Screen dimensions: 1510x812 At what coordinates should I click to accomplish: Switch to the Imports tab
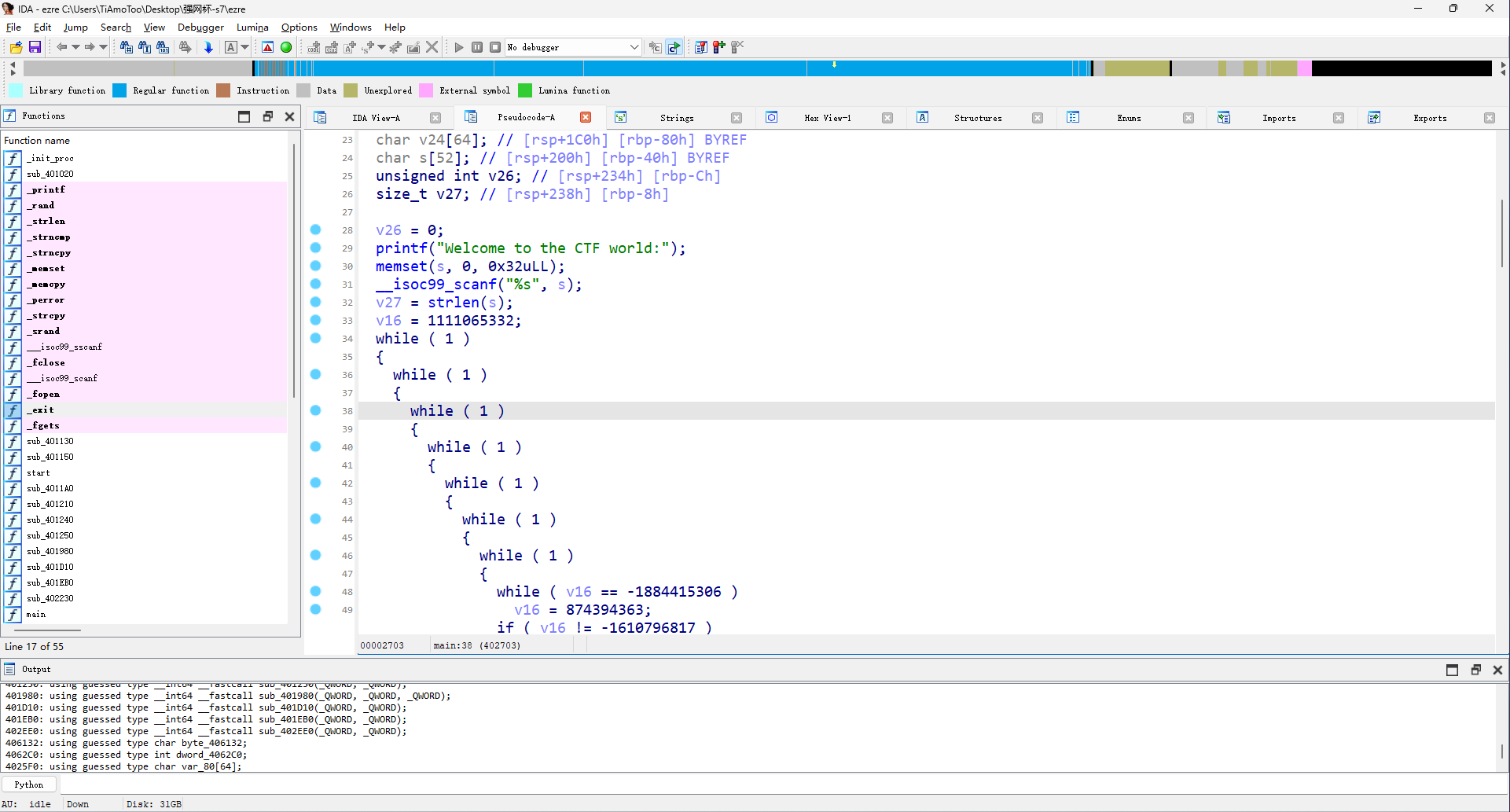click(x=1279, y=118)
